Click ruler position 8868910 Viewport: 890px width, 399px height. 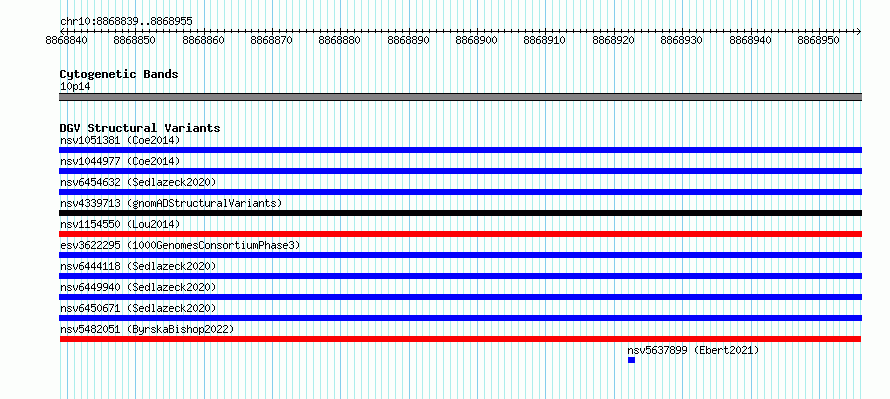pyautogui.click(x=545, y=40)
